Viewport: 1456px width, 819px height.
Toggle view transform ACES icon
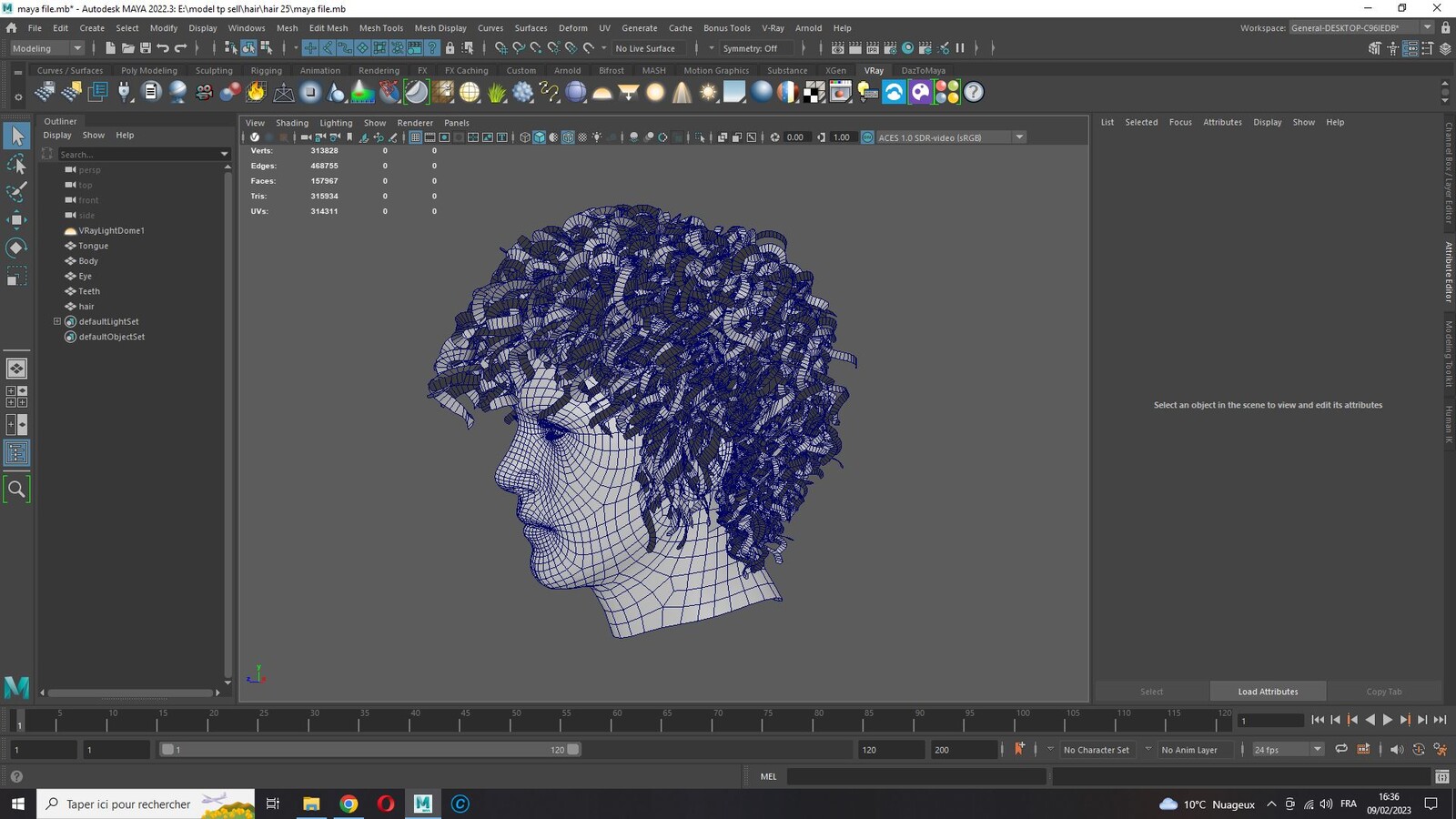[x=867, y=137]
